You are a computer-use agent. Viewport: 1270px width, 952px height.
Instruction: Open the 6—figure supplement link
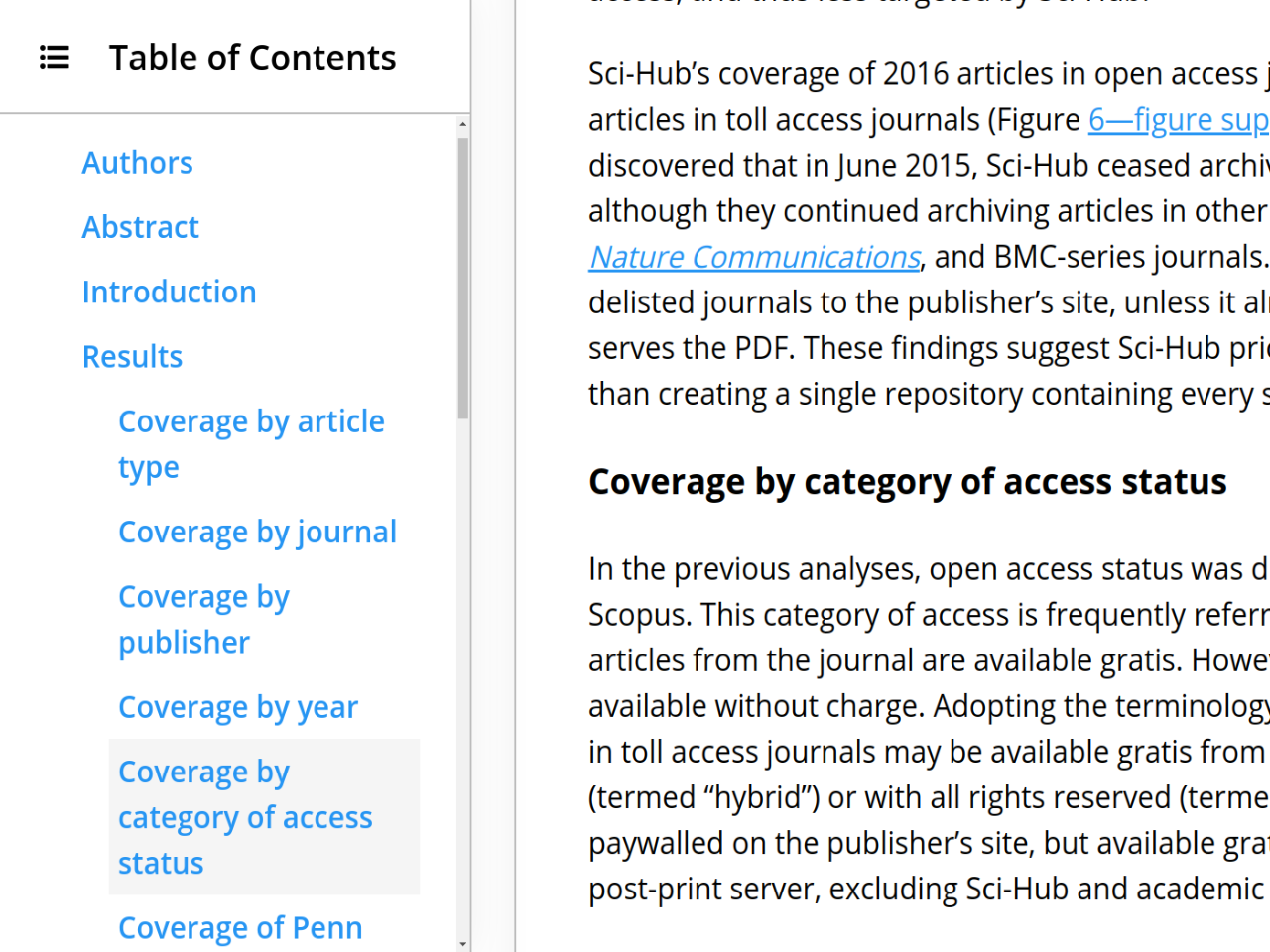1179,120
